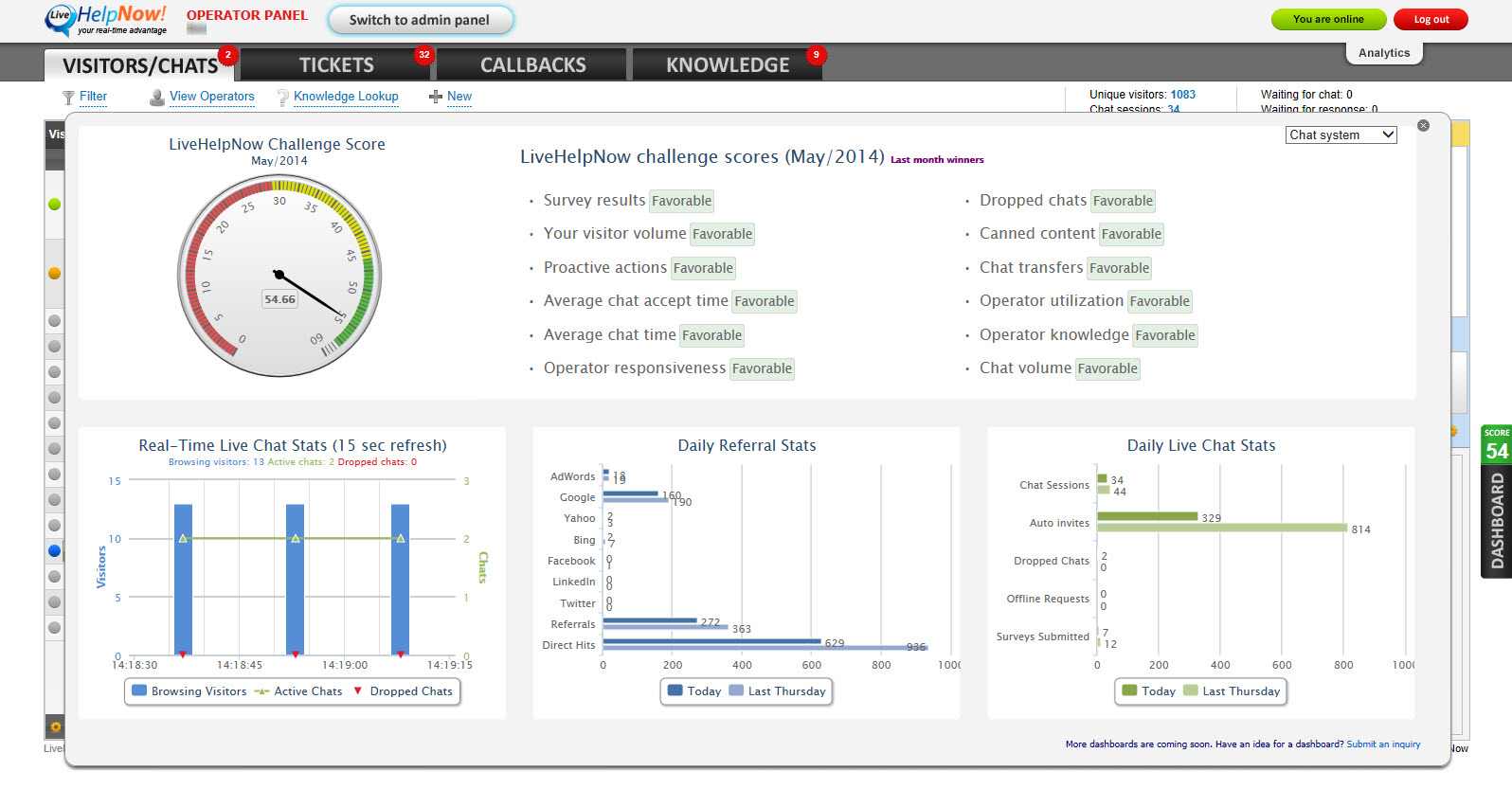
Task: Click the Survey results Favorable badge
Action: tap(682, 201)
